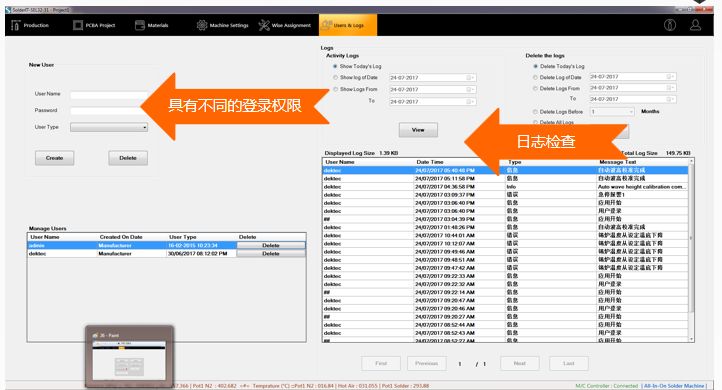
Task: Click the Paint taskbar preview thumbnail
Action: (x=129, y=356)
